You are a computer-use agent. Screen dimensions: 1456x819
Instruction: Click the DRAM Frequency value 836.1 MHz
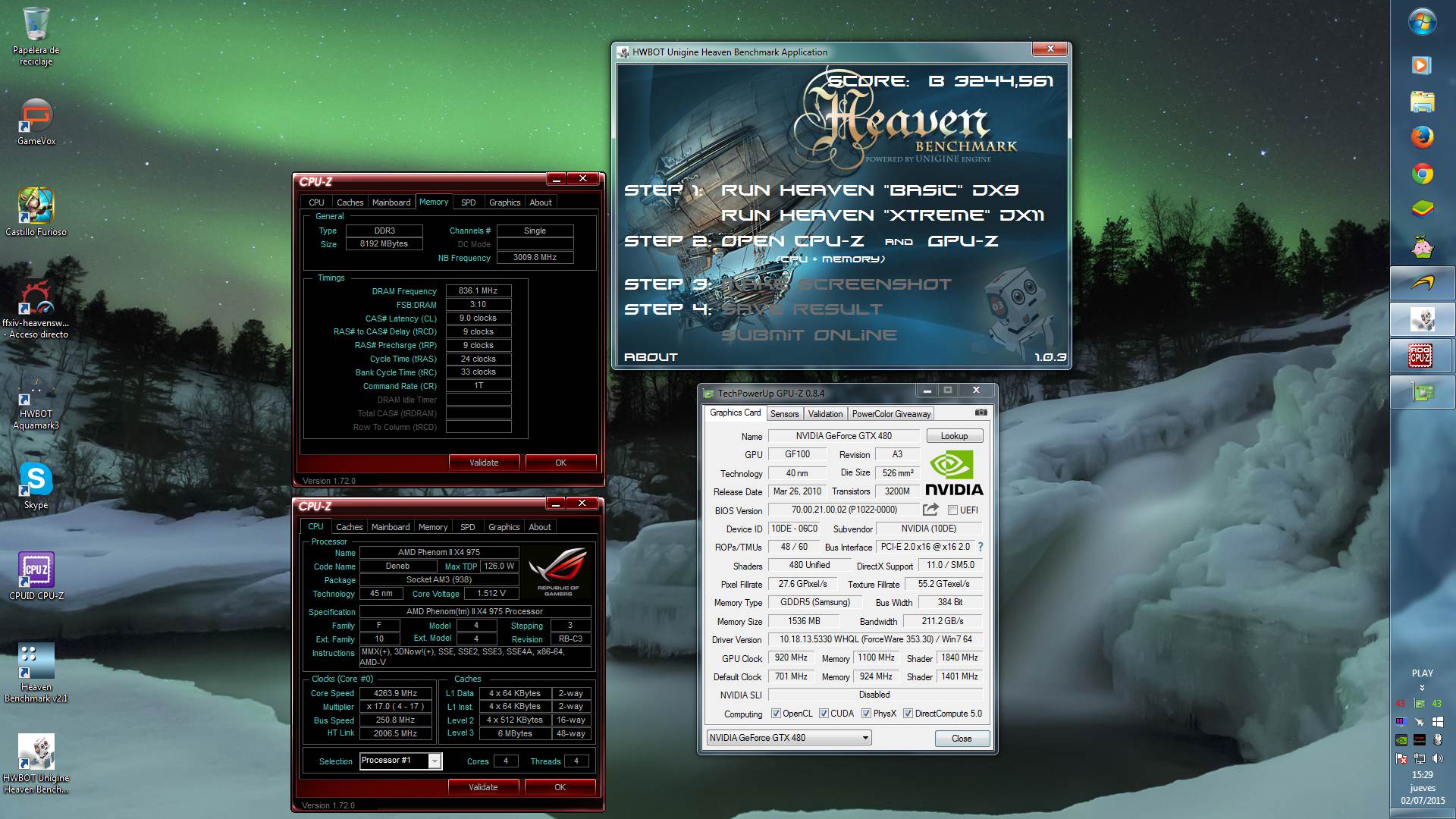pyautogui.click(x=478, y=290)
